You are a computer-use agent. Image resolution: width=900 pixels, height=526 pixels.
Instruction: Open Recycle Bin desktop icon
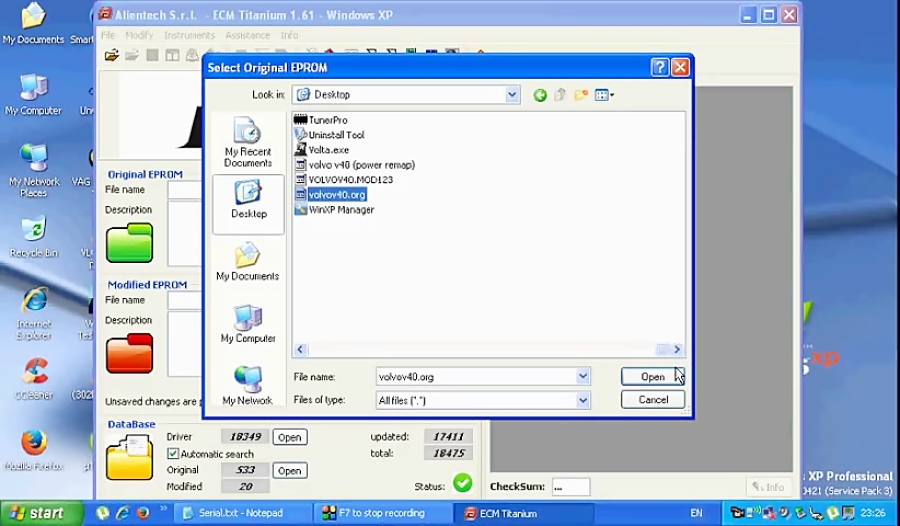[34, 237]
